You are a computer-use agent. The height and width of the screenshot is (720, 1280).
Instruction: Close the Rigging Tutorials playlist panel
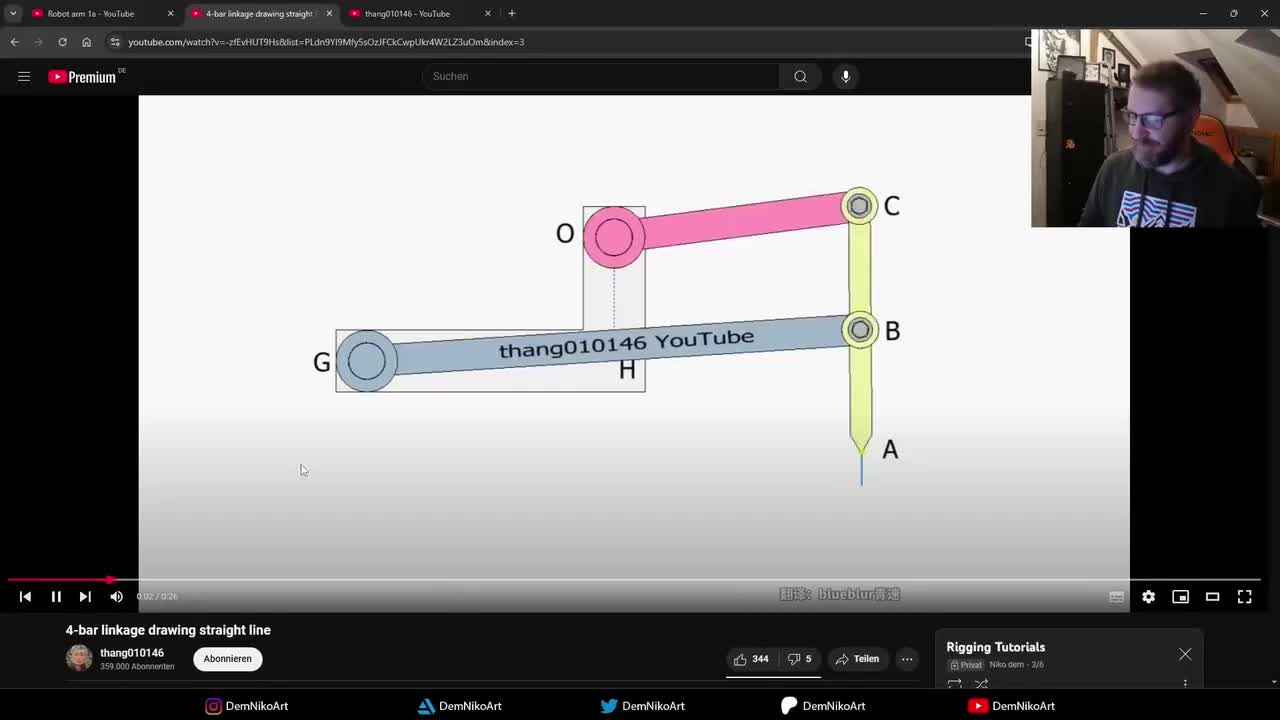pyautogui.click(x=1185, y=654)
